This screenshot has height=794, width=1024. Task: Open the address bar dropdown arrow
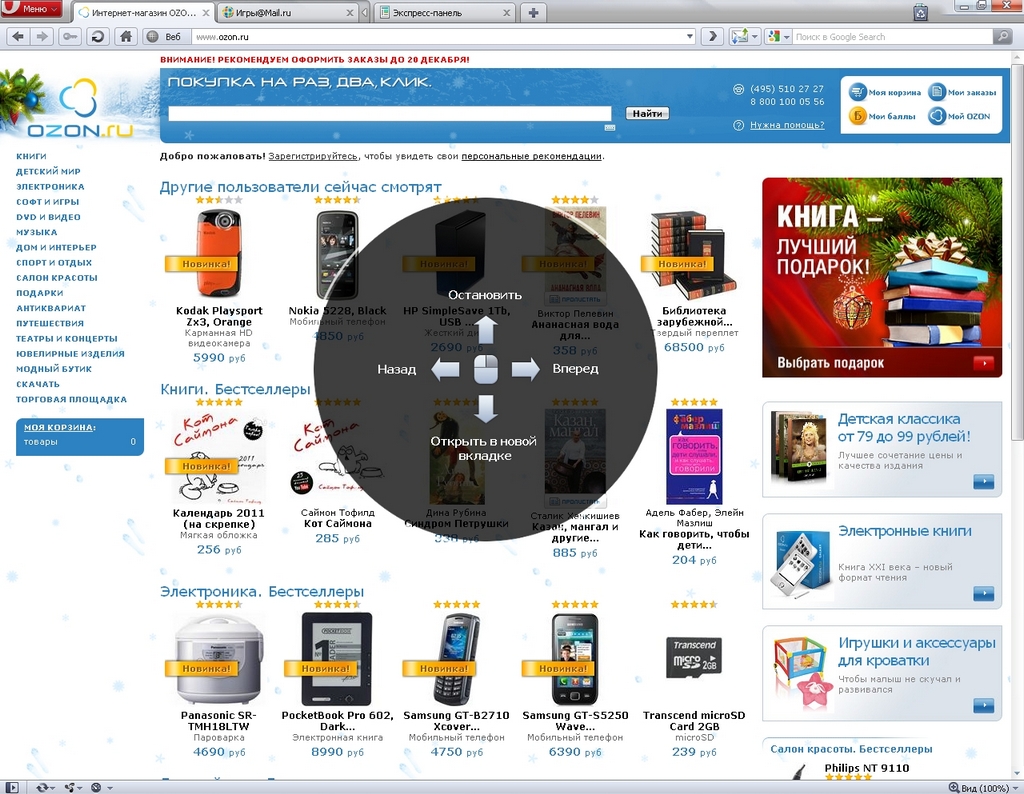pyautogui.click(x=690, y=36)
